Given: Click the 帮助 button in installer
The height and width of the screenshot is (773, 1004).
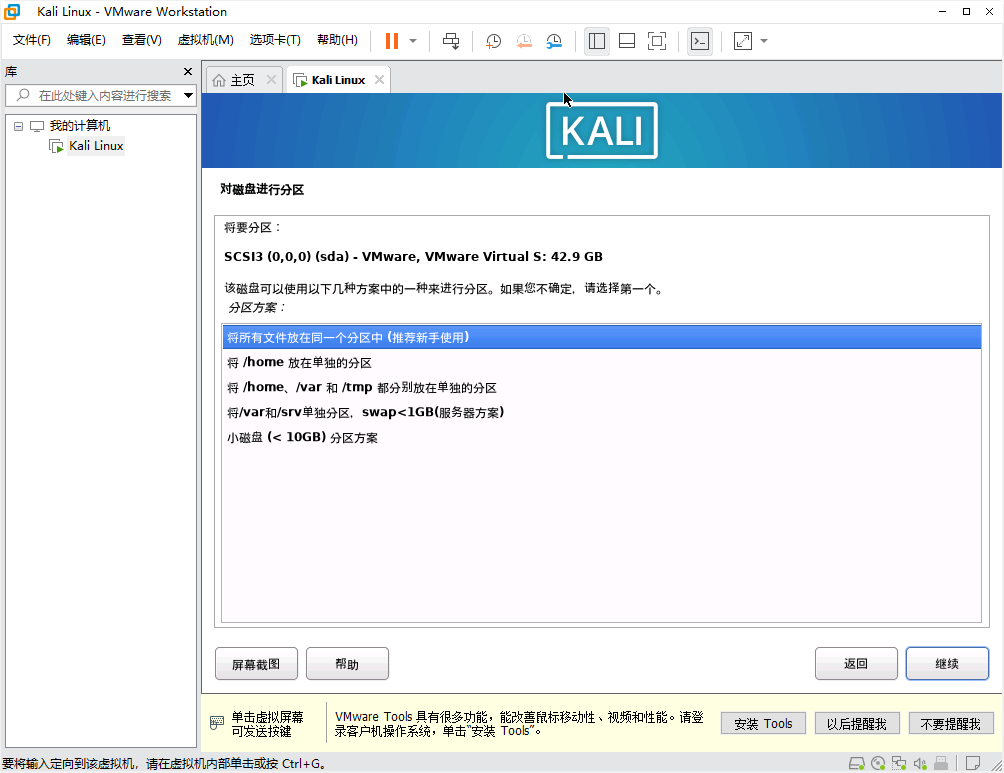Looking at the screenshot, I should [347, 663].
